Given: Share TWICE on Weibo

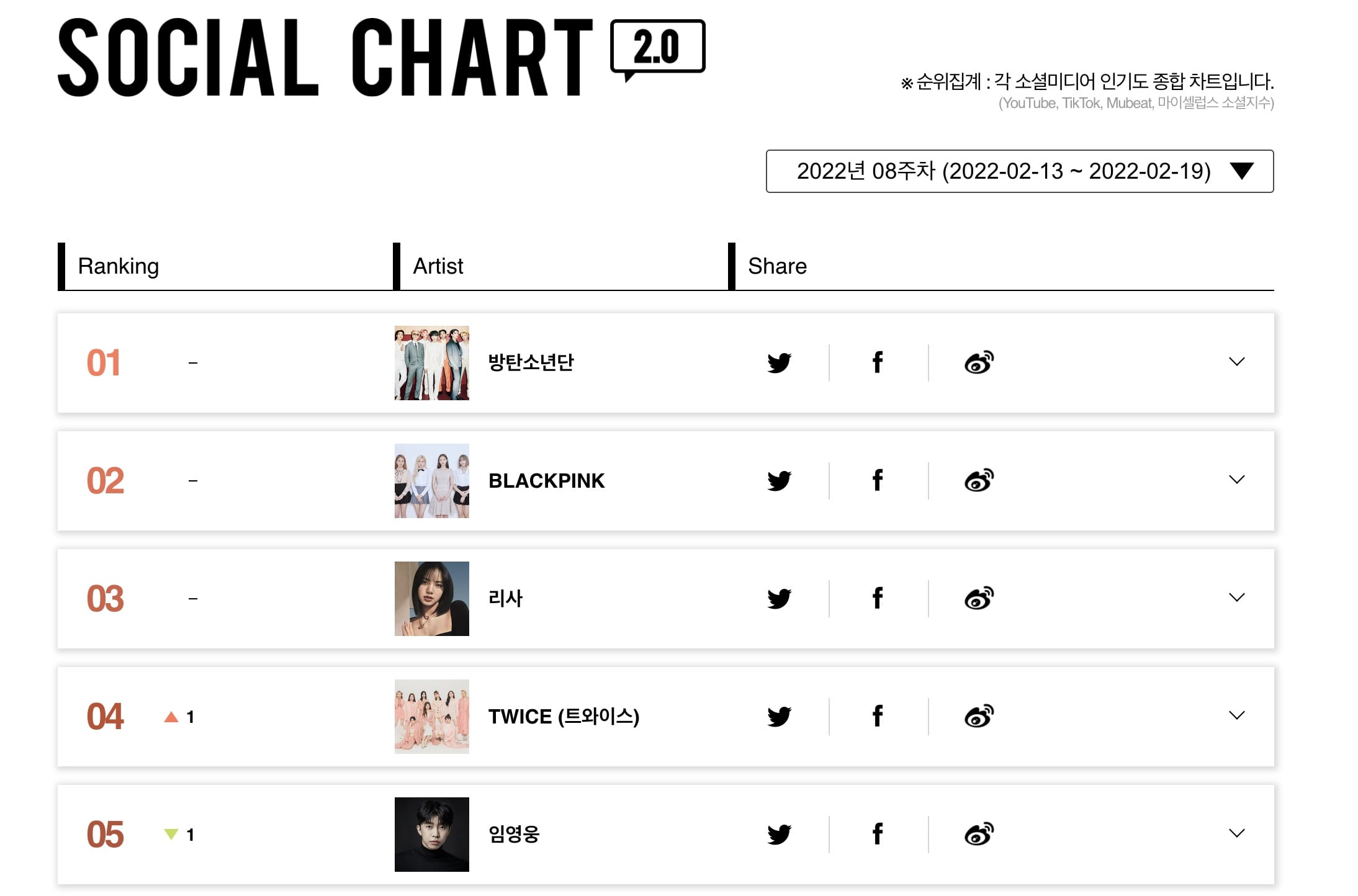Looking at the screenshot, I should 979,716.
